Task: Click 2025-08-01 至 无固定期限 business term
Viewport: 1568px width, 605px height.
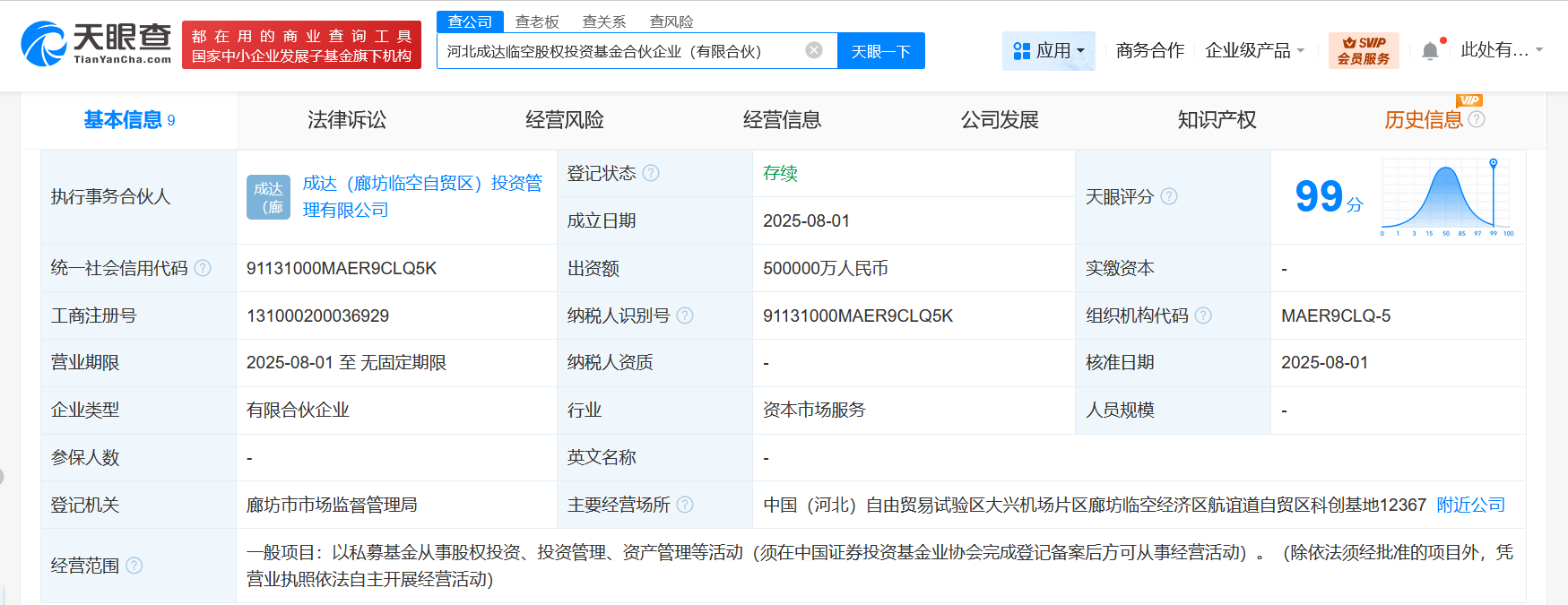Action: click(346, 362)
